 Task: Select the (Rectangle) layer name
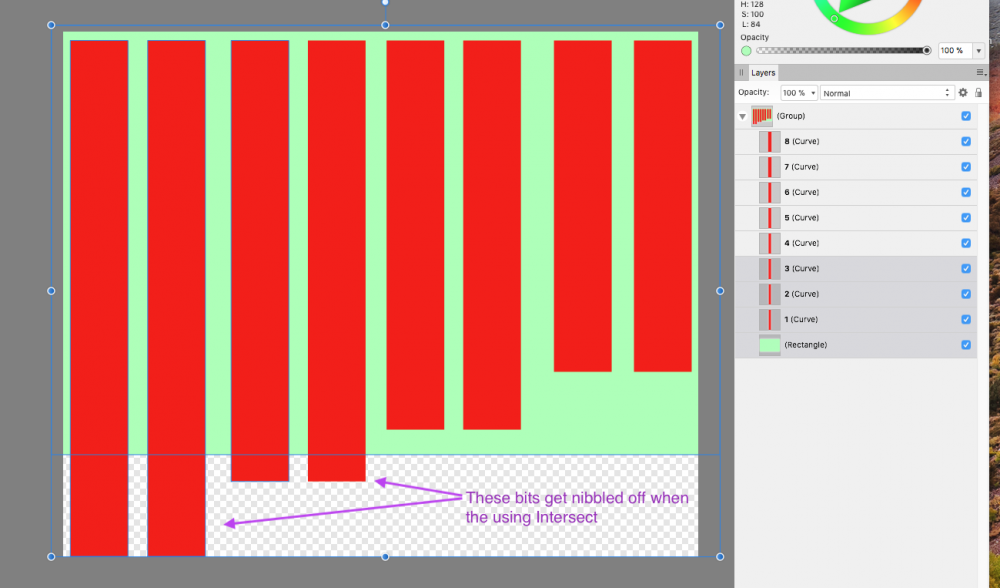(805, 345)
